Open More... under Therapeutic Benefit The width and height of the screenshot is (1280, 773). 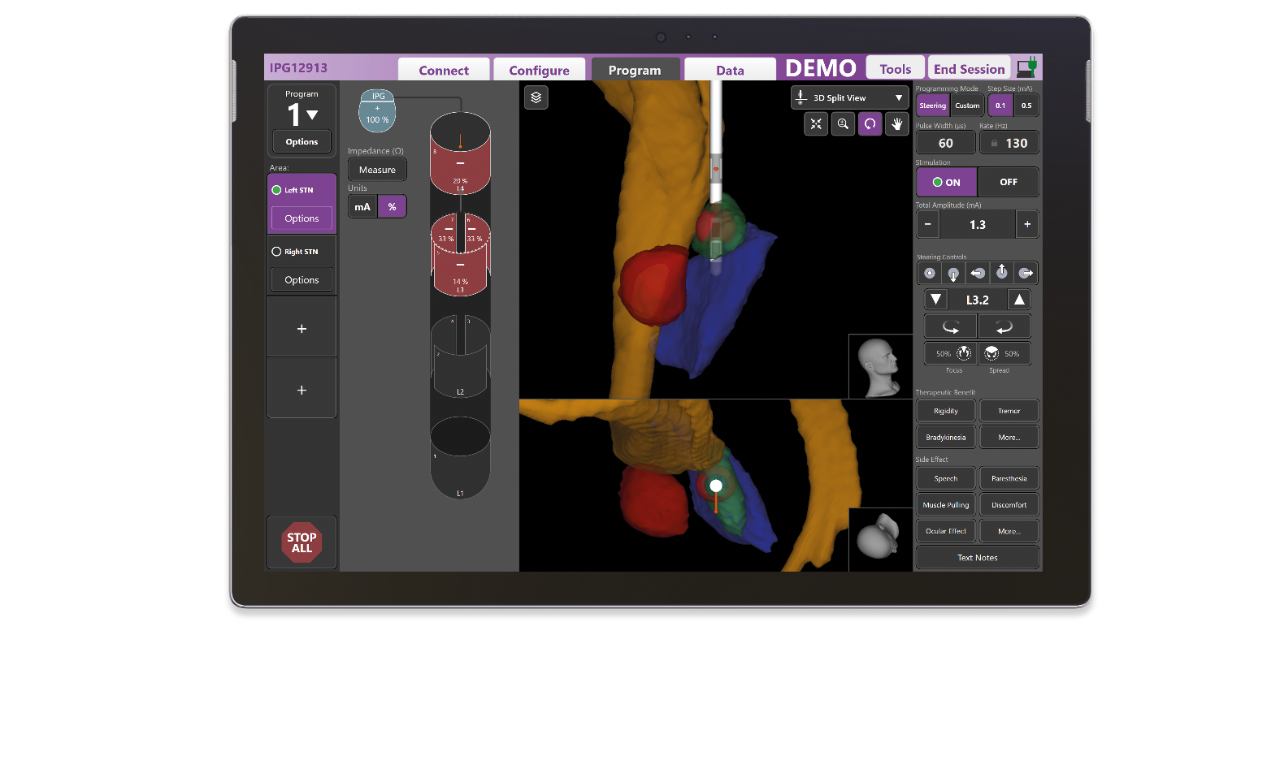(x=1008, y=437)
